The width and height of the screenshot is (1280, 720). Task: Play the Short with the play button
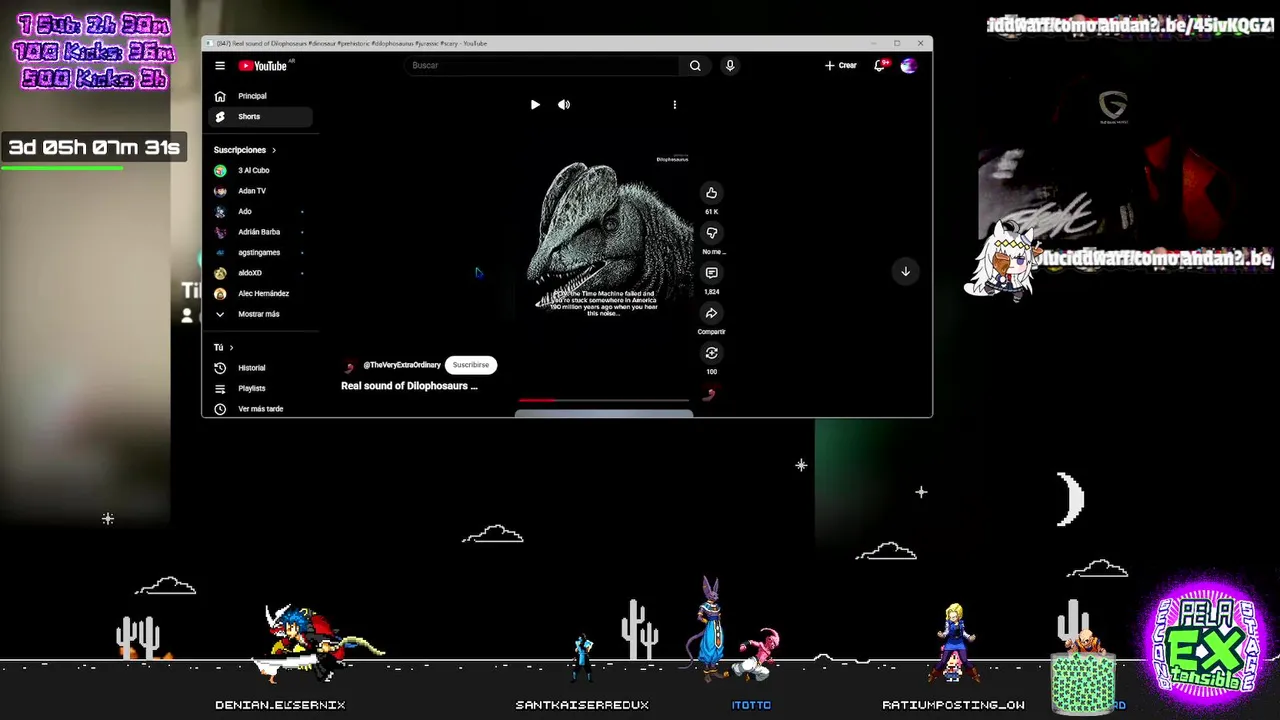535,105
